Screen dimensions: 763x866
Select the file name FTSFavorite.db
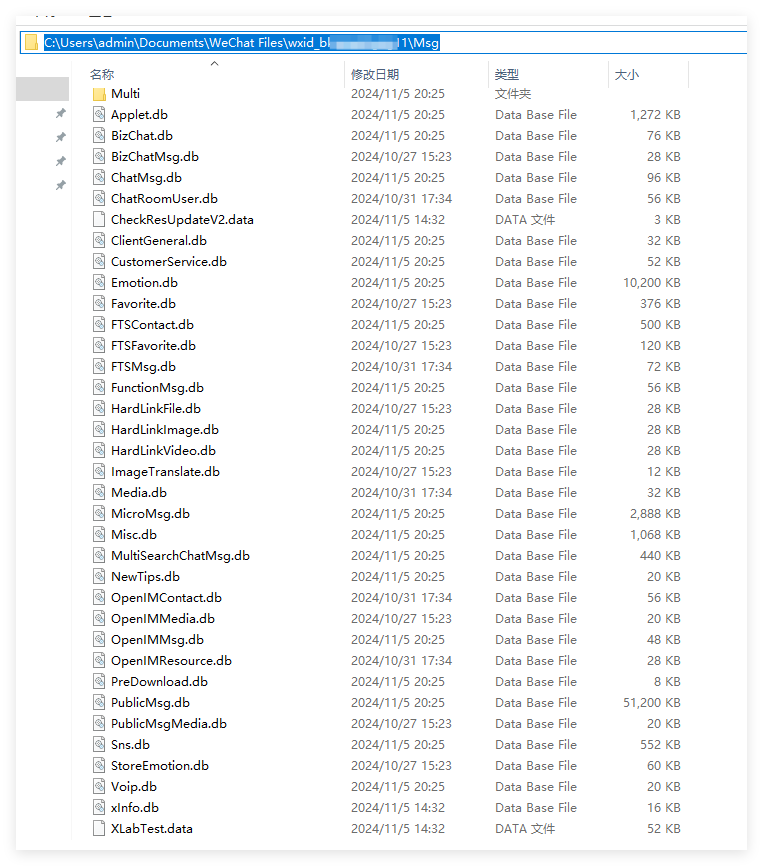click(153, 346)
